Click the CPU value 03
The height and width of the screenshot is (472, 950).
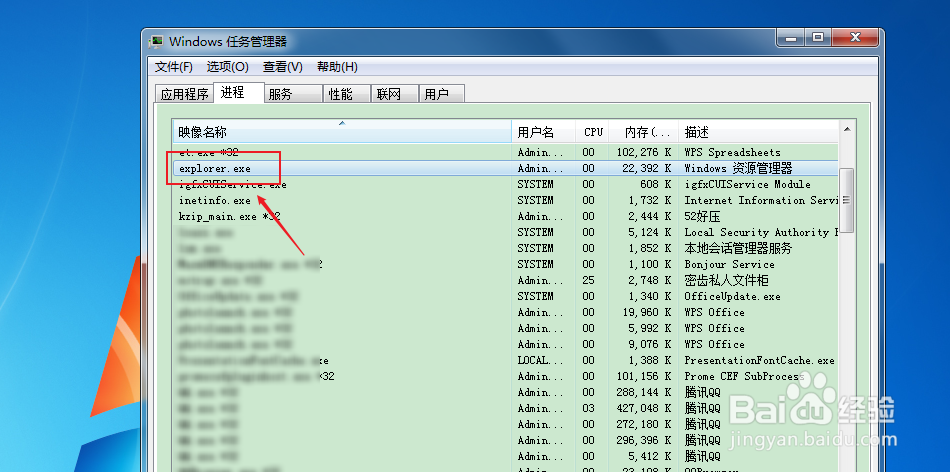[588, 408]
